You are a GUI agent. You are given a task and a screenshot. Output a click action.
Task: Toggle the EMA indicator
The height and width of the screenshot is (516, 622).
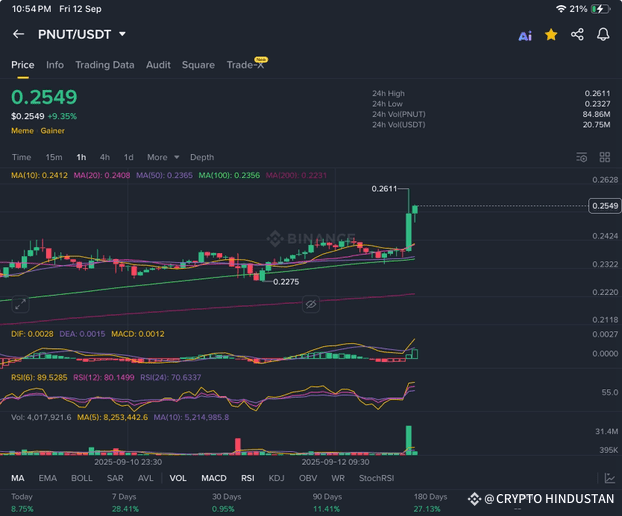[x=48, y=478]
